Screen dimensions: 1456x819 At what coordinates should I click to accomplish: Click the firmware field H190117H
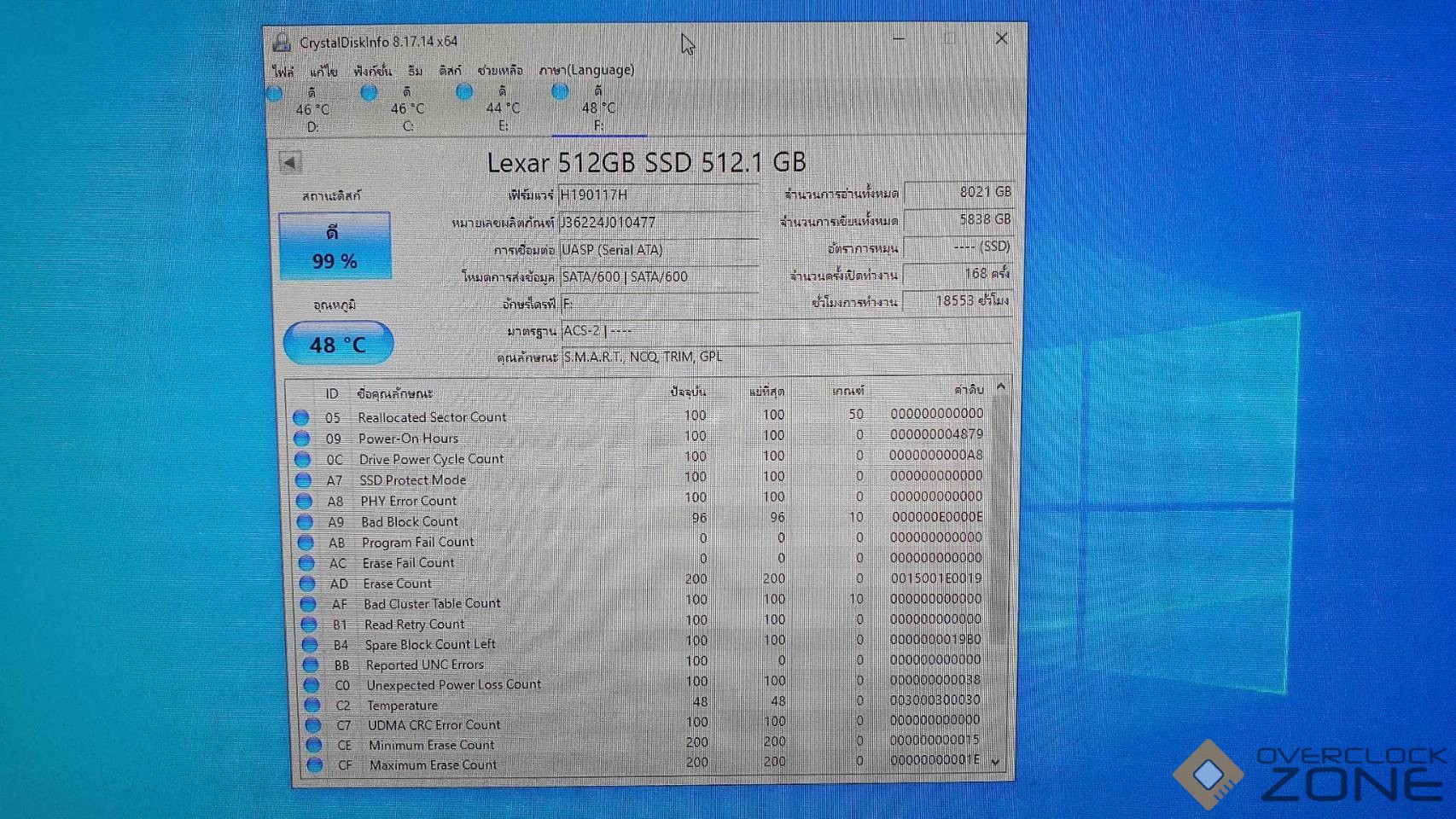[657, 195]
